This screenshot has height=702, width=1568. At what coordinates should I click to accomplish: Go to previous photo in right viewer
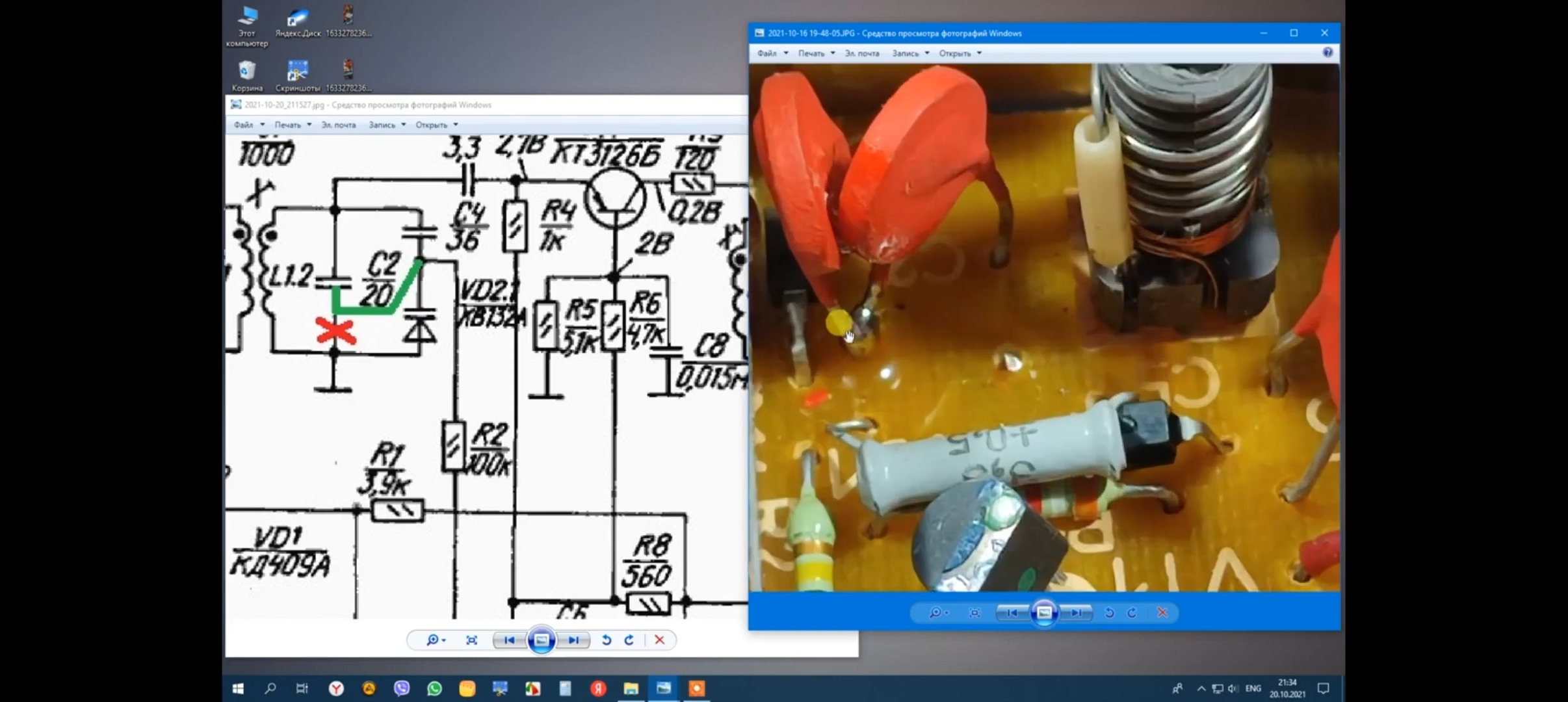[x=1012, y=612]
